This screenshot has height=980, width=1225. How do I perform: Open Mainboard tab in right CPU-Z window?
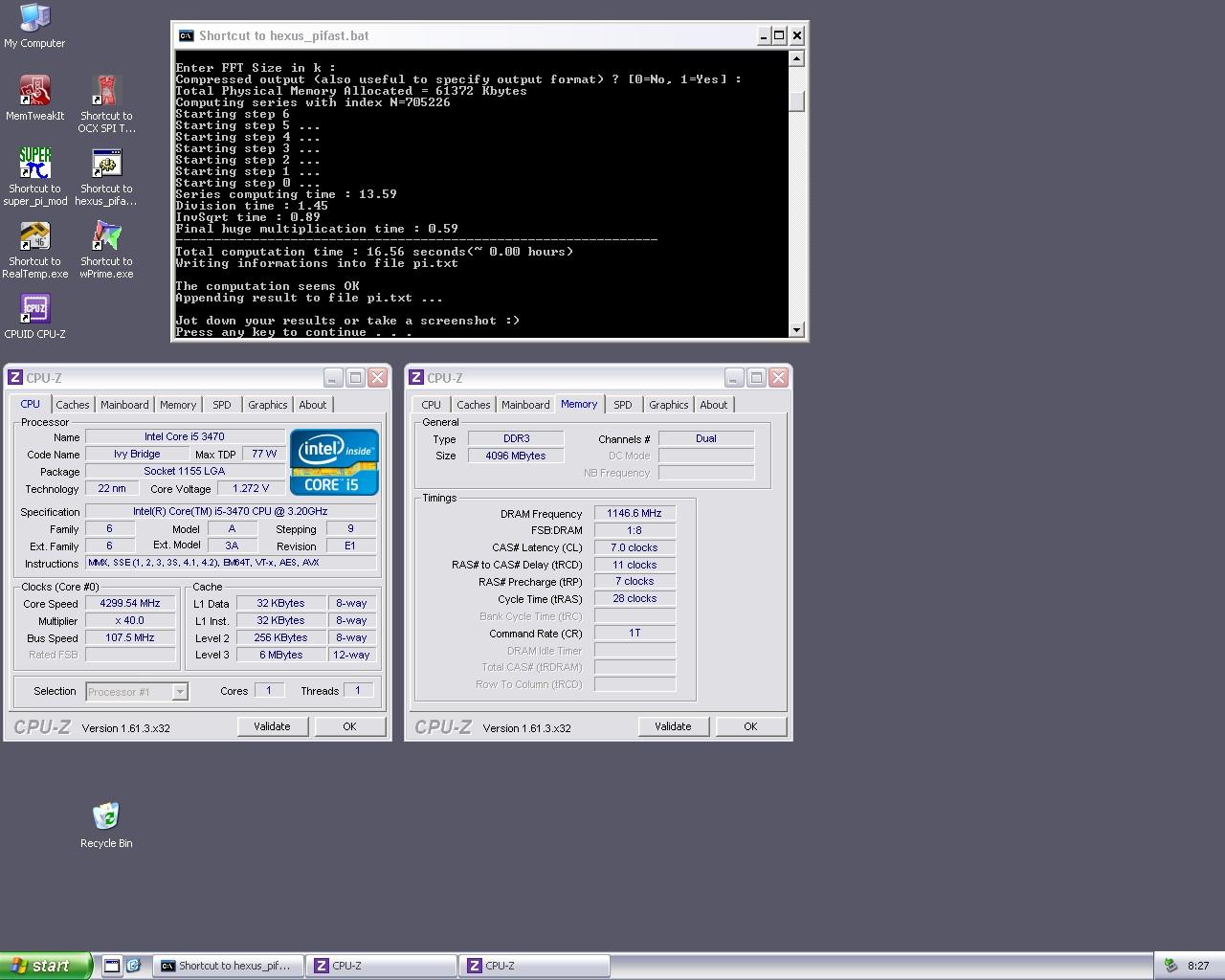pos(525,405)
